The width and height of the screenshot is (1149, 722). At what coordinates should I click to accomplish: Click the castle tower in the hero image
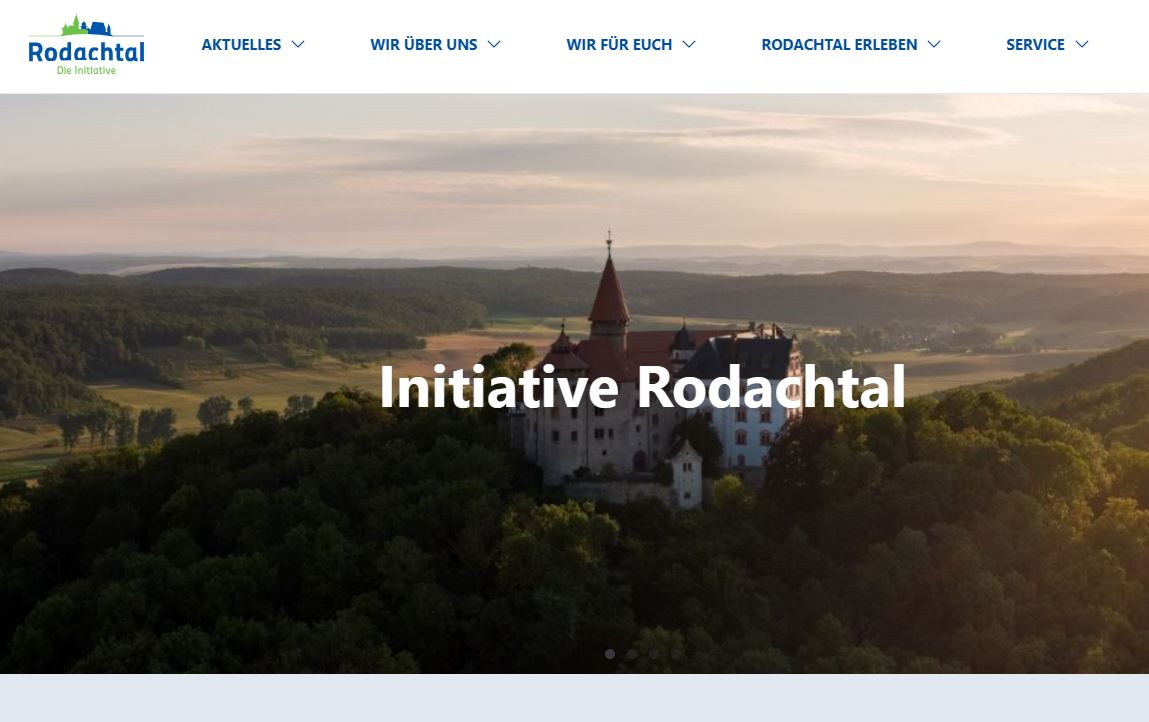[x=609, y=293]
